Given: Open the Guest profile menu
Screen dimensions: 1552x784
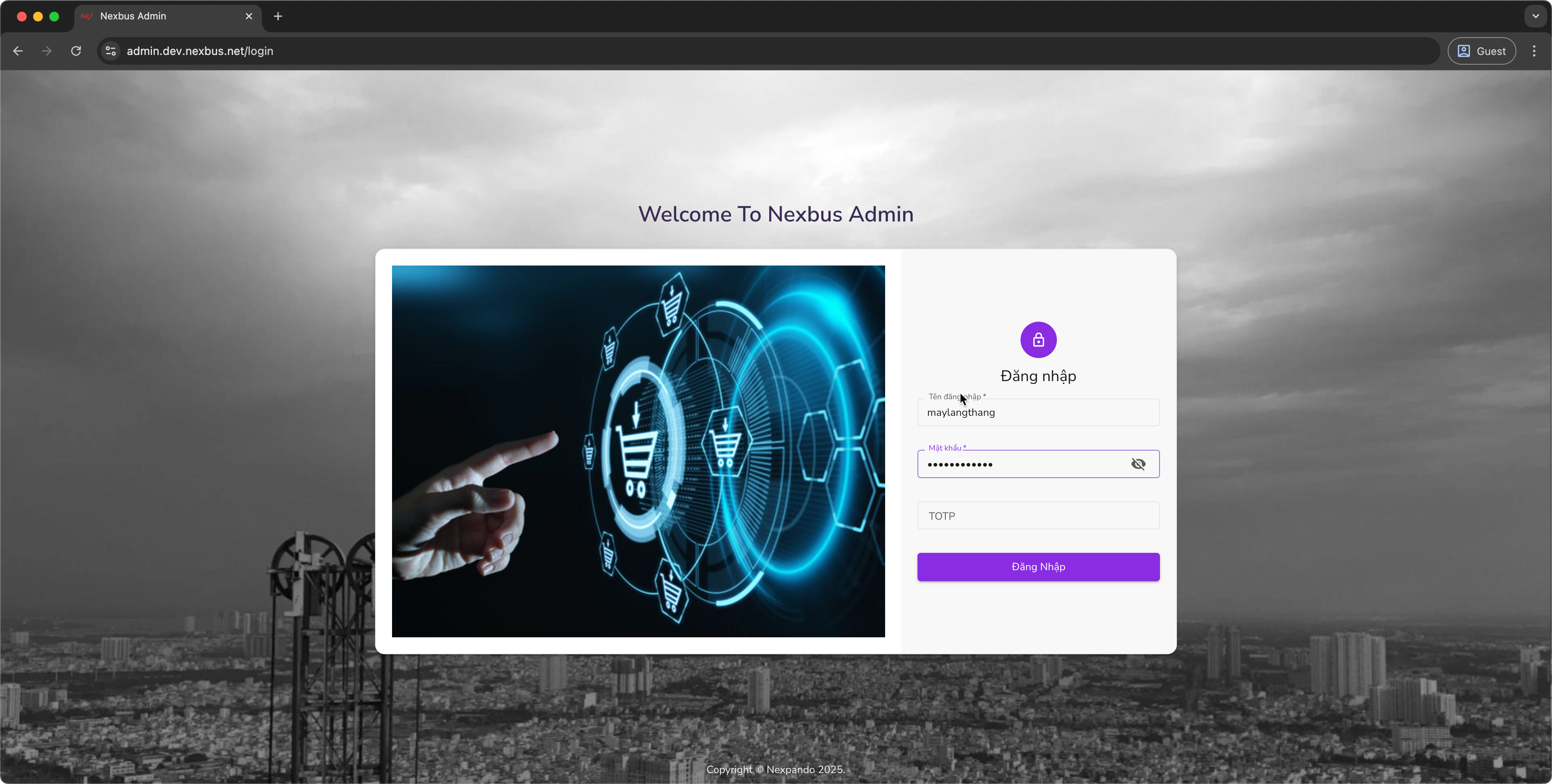Looking at the screenshot, I should click(1482, 51).
